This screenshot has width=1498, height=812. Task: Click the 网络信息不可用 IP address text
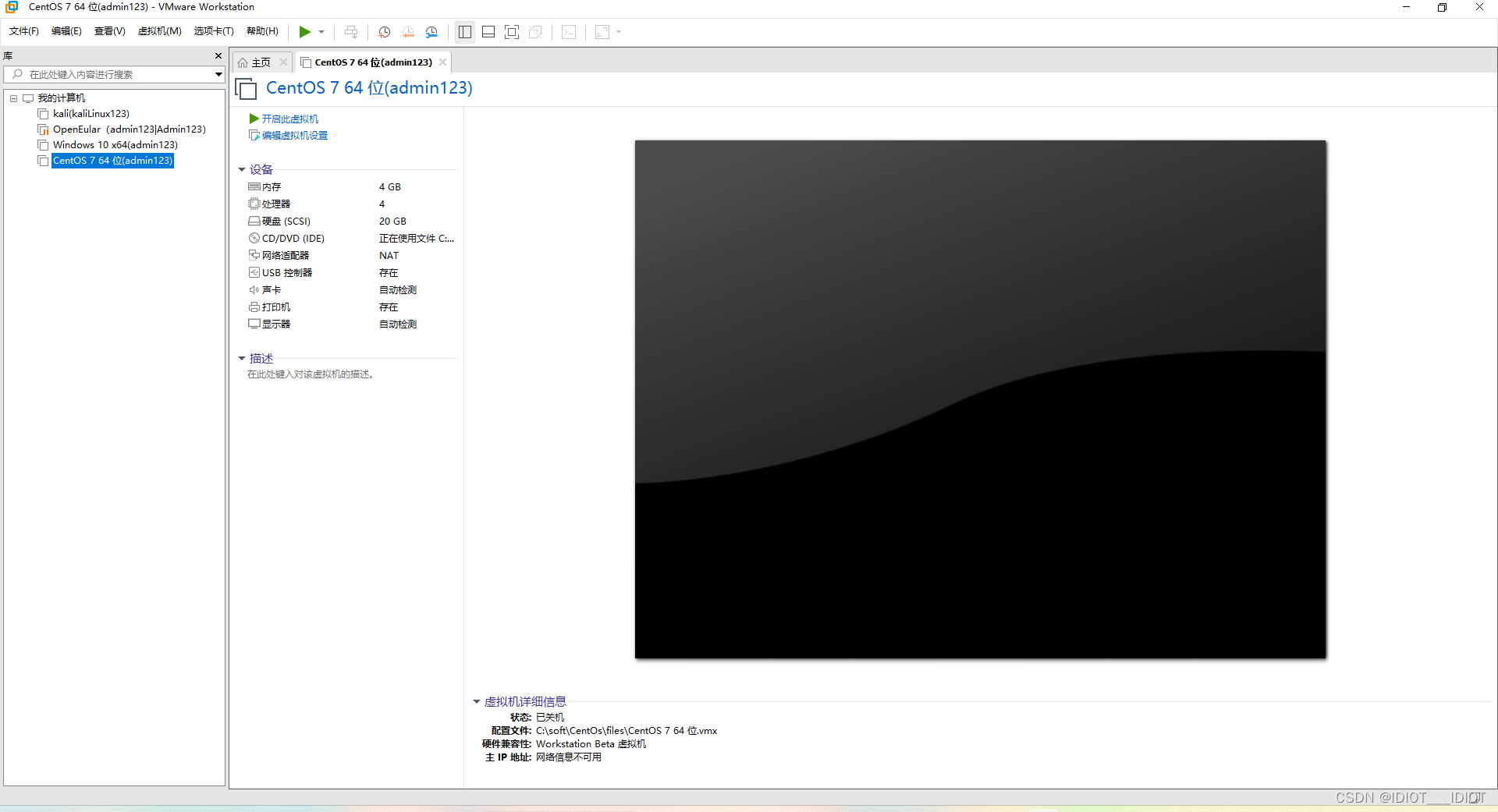click(x=569, y=757)
